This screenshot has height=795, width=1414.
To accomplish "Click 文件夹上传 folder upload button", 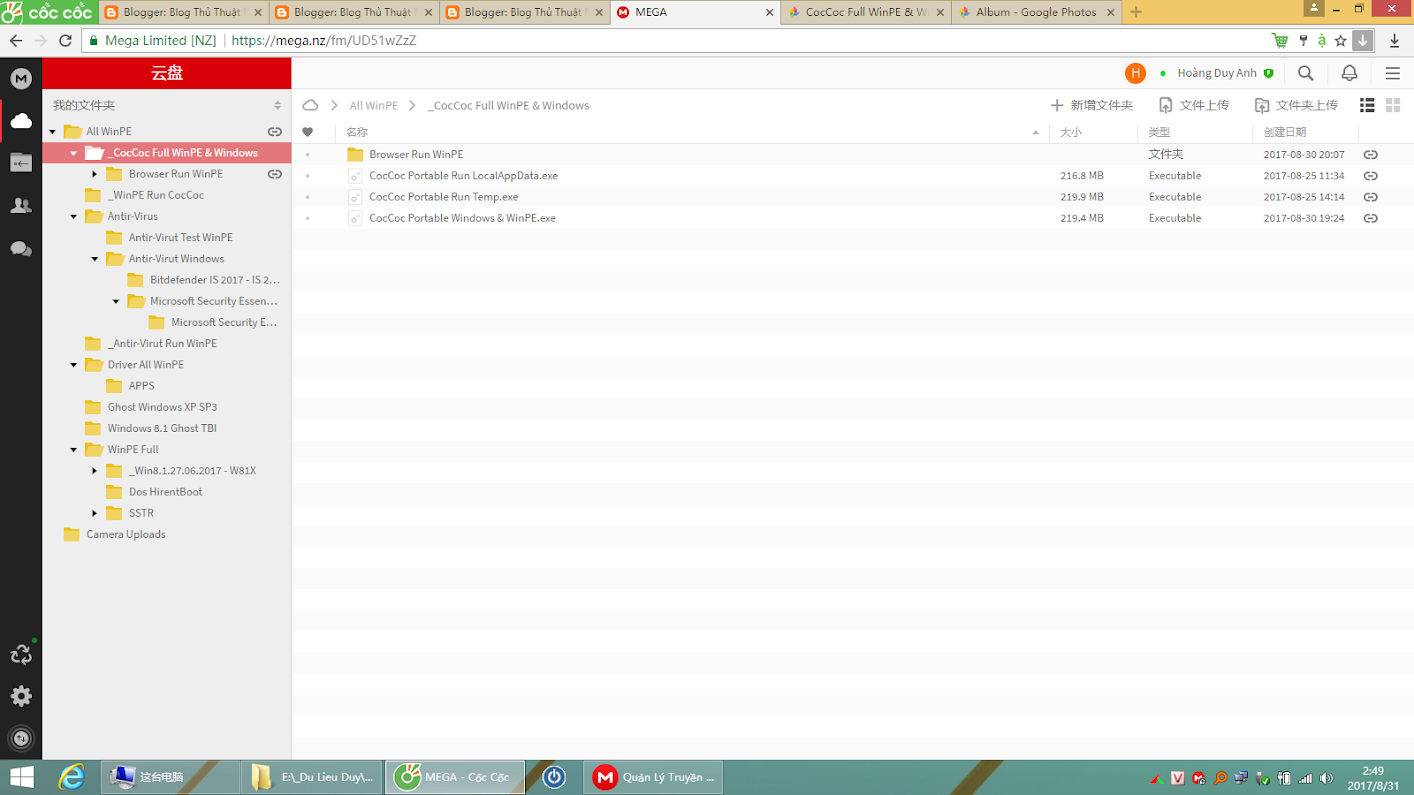I will [x=1296, y=105].
